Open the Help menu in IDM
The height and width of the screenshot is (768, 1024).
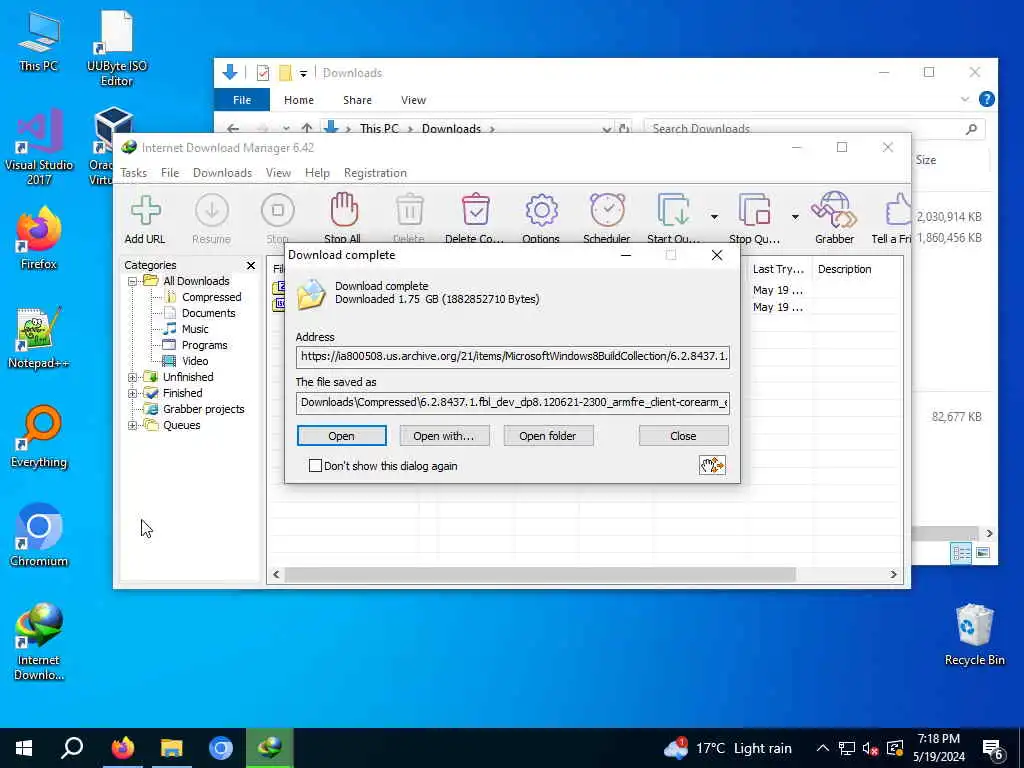(x=317, y=173)
